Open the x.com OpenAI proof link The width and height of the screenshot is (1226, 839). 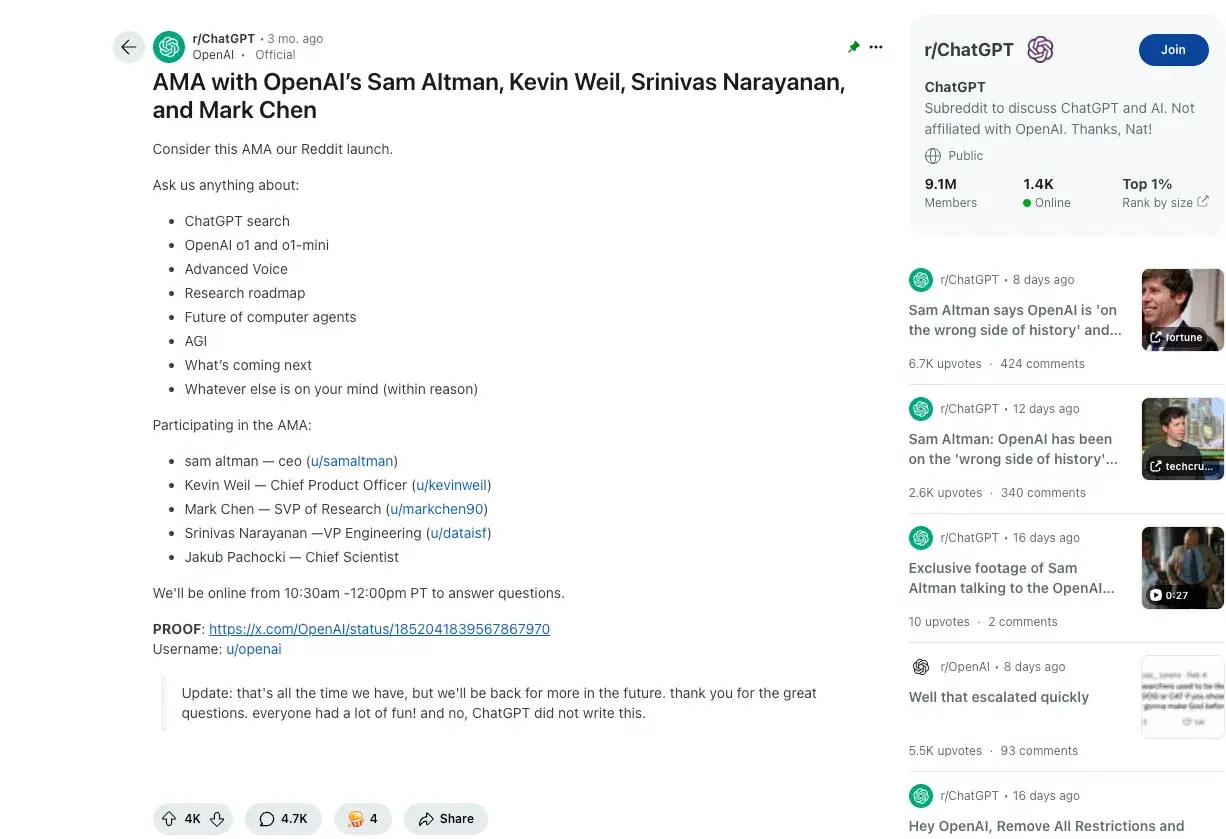(x=379, y=629)
